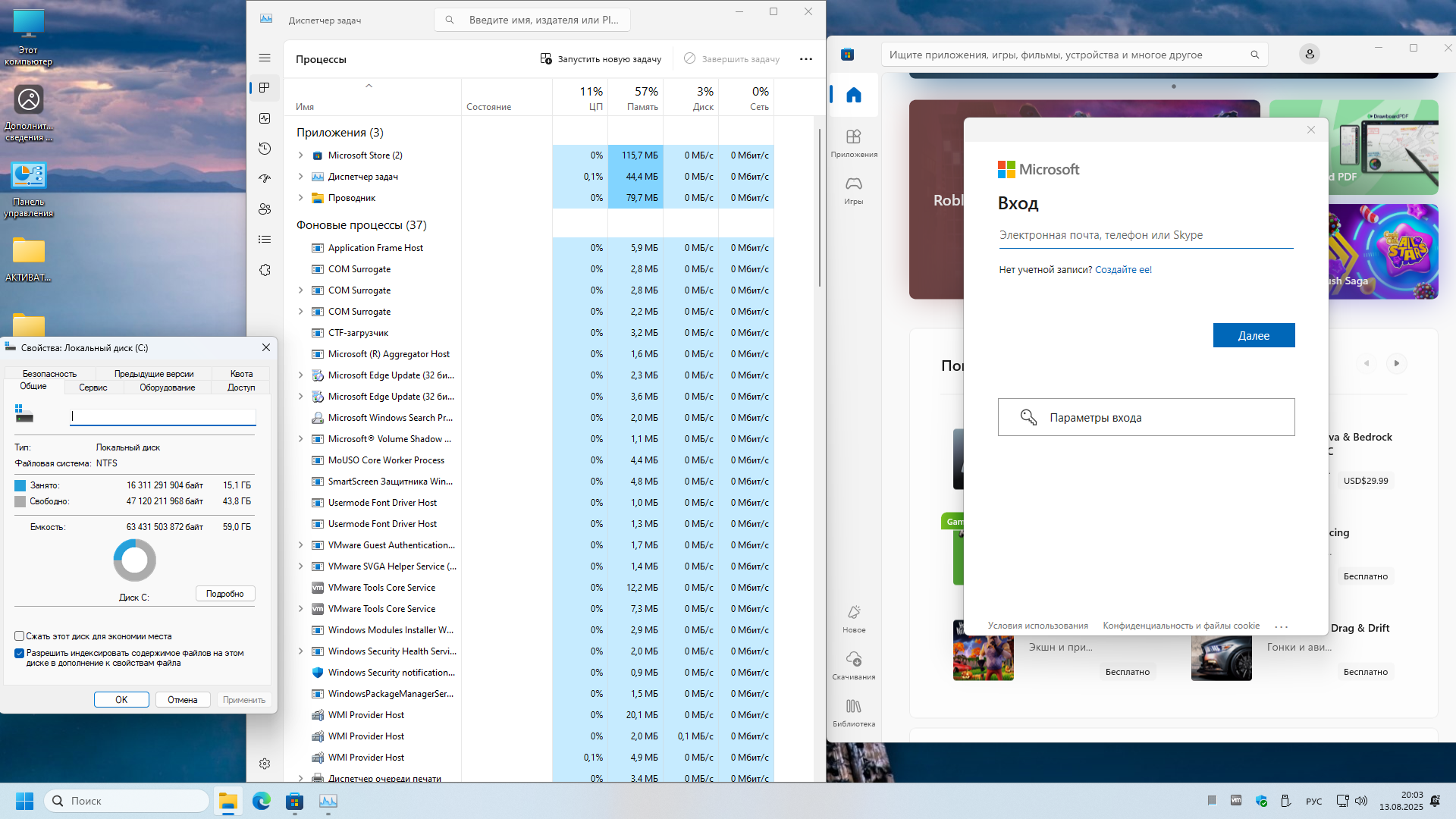
Task: Expand VMware Guest Authentication row
Action: click(x=301, y=545)
